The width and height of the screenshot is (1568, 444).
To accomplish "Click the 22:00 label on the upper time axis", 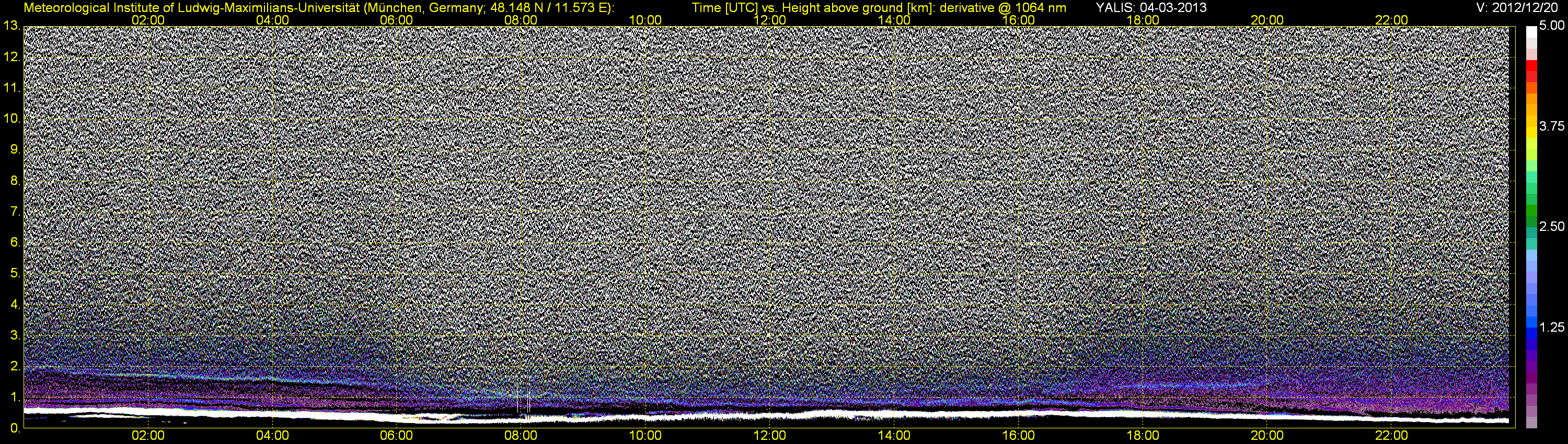I will pos(1391,20).
